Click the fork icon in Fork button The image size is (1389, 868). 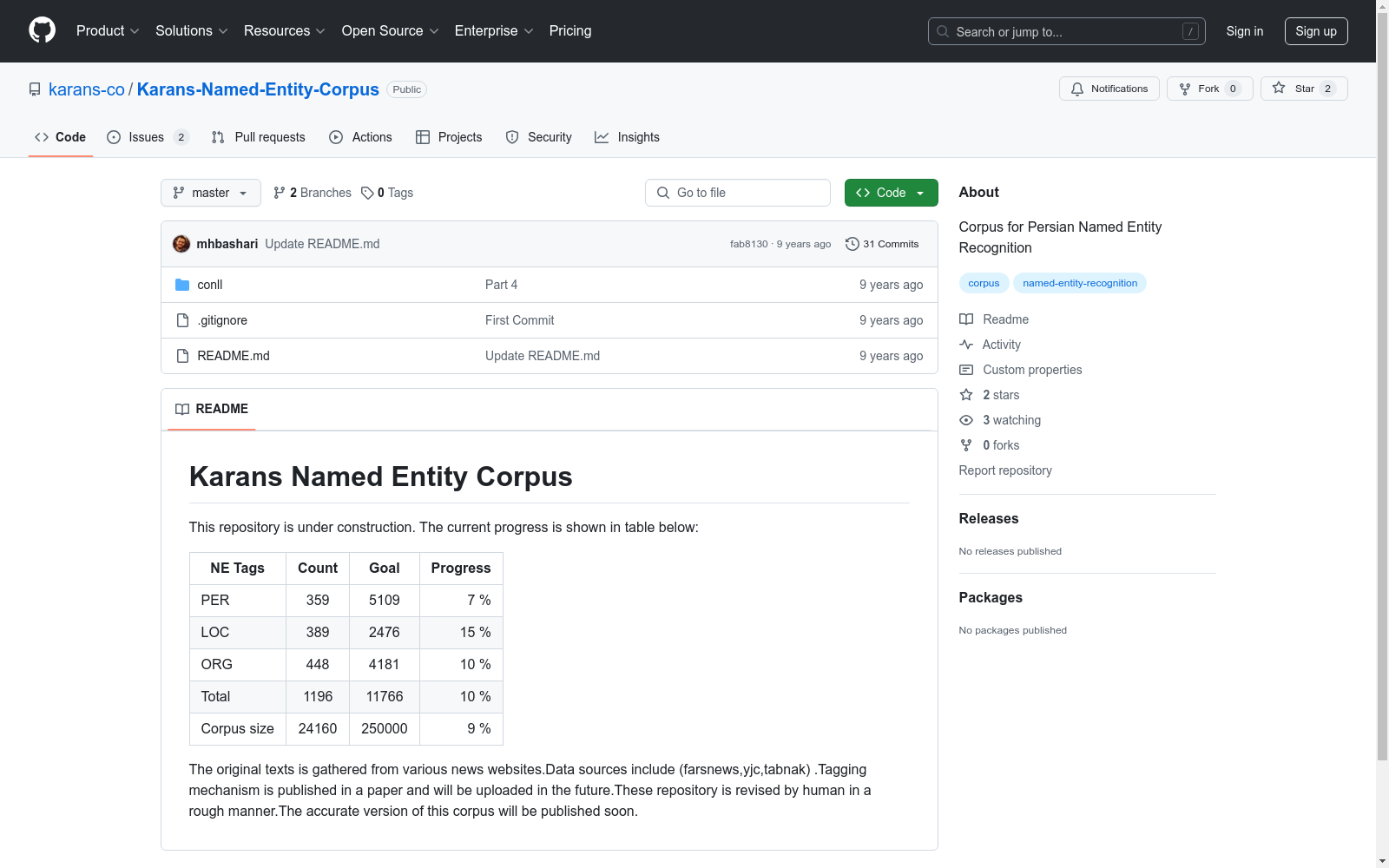pos(1185,89)
